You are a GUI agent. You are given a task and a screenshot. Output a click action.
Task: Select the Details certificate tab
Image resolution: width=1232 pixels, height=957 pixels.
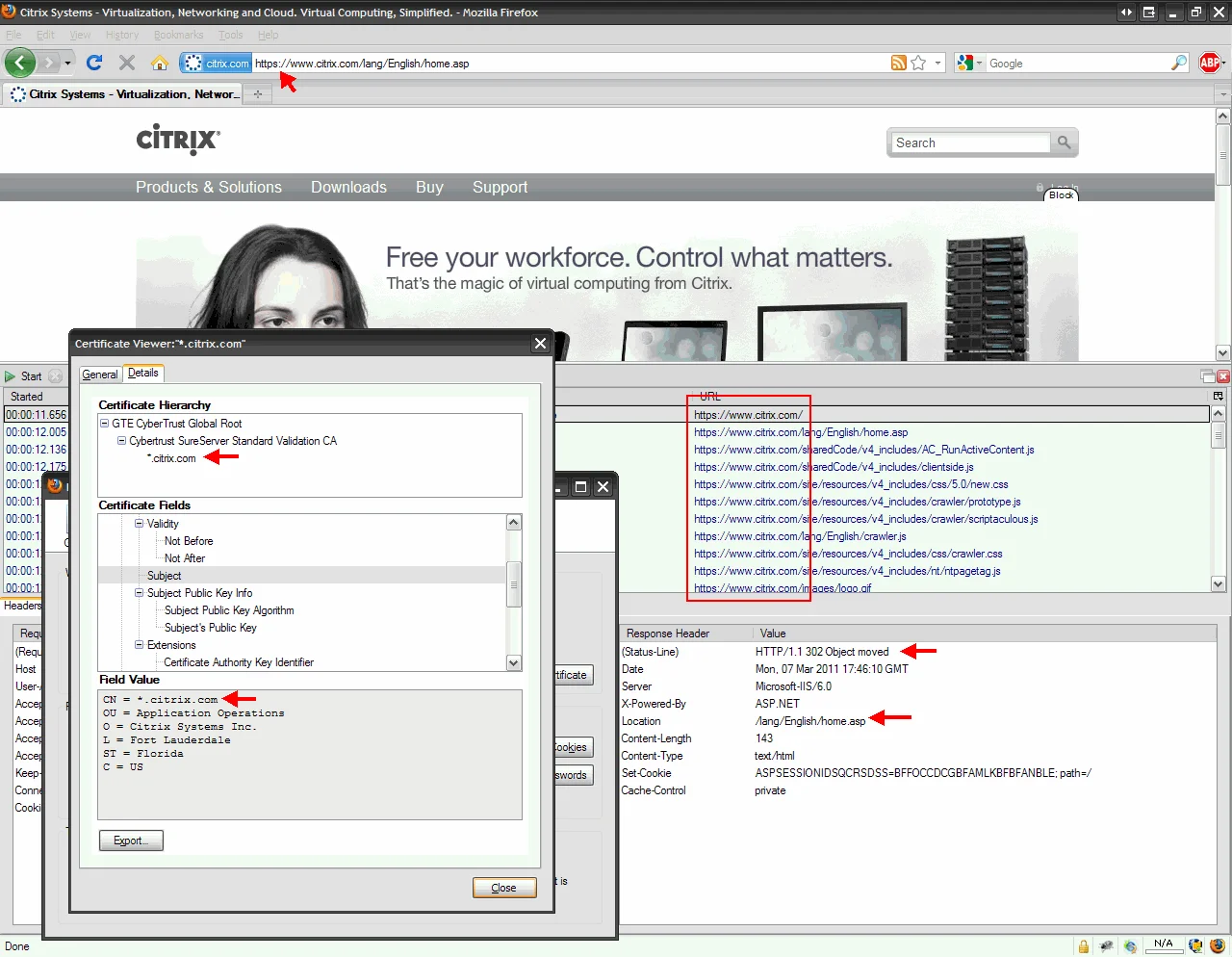point(143,374)
